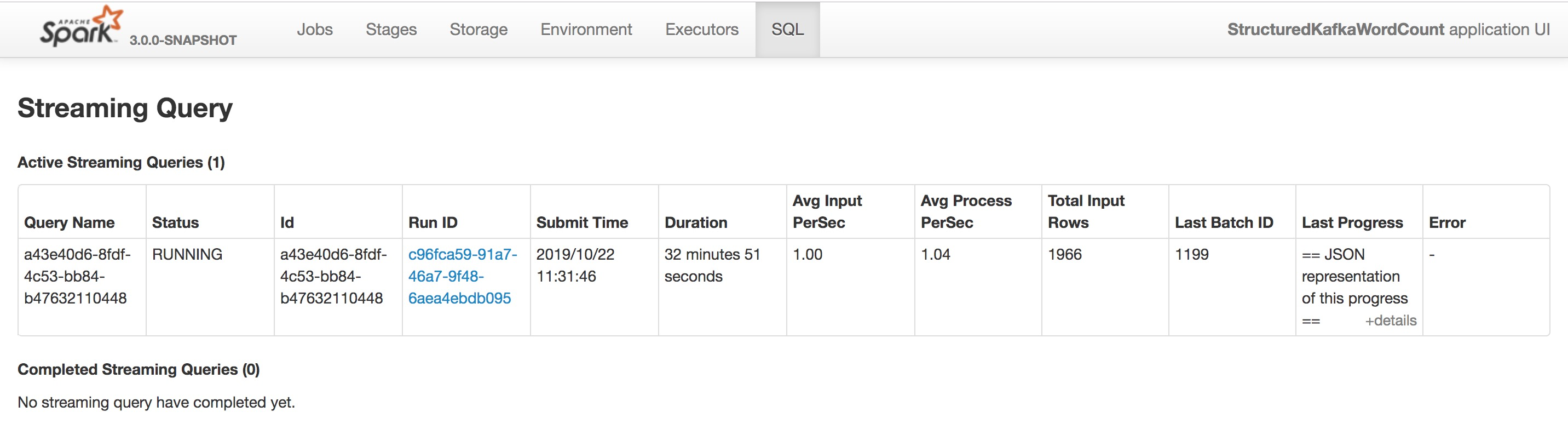
Task: Click Avg Process PerSec header
Action: (x=966, y=211)
